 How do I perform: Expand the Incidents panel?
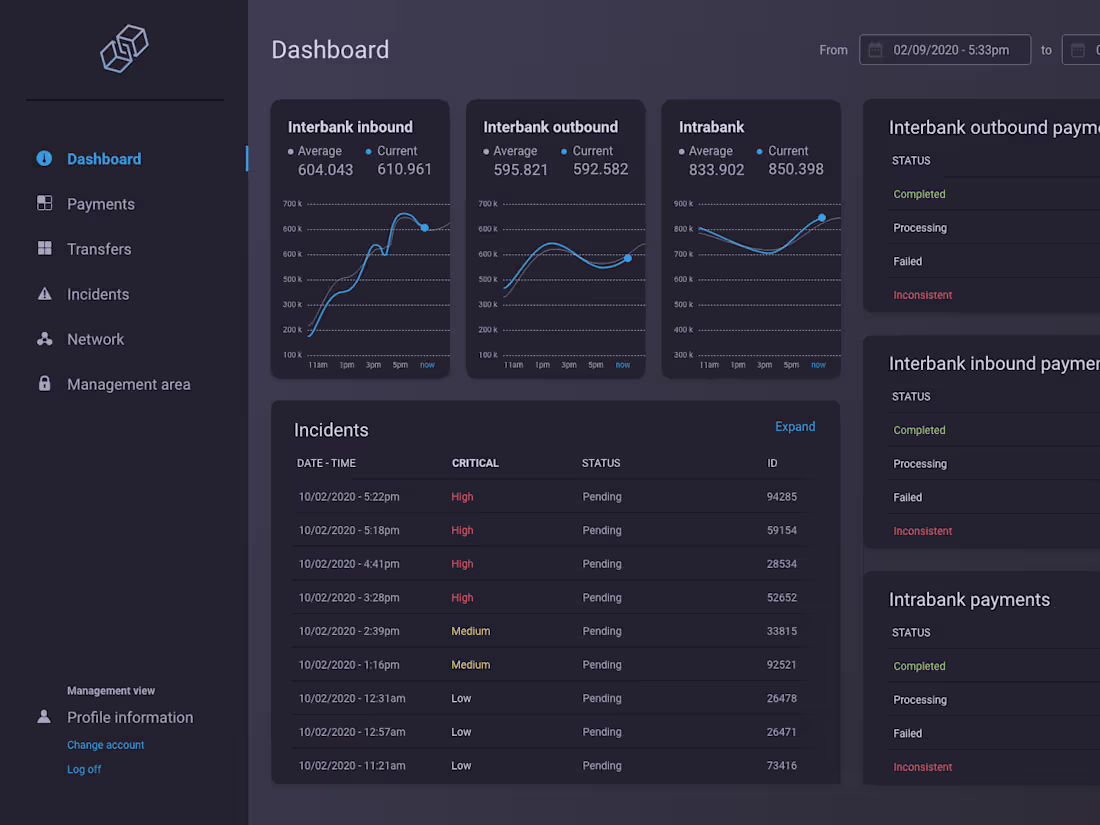795,427
